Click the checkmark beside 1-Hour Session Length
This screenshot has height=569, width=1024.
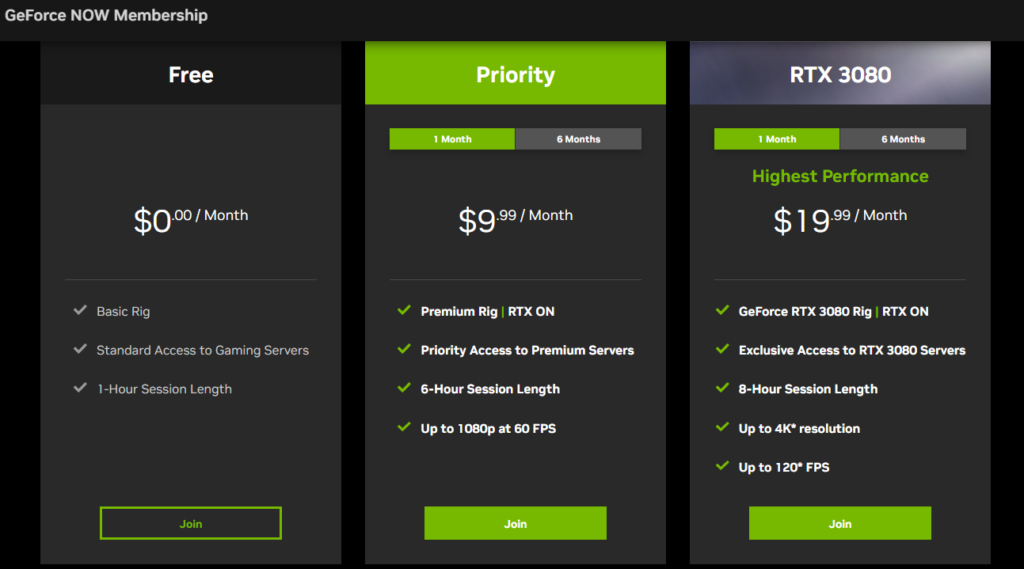[80, 388]
